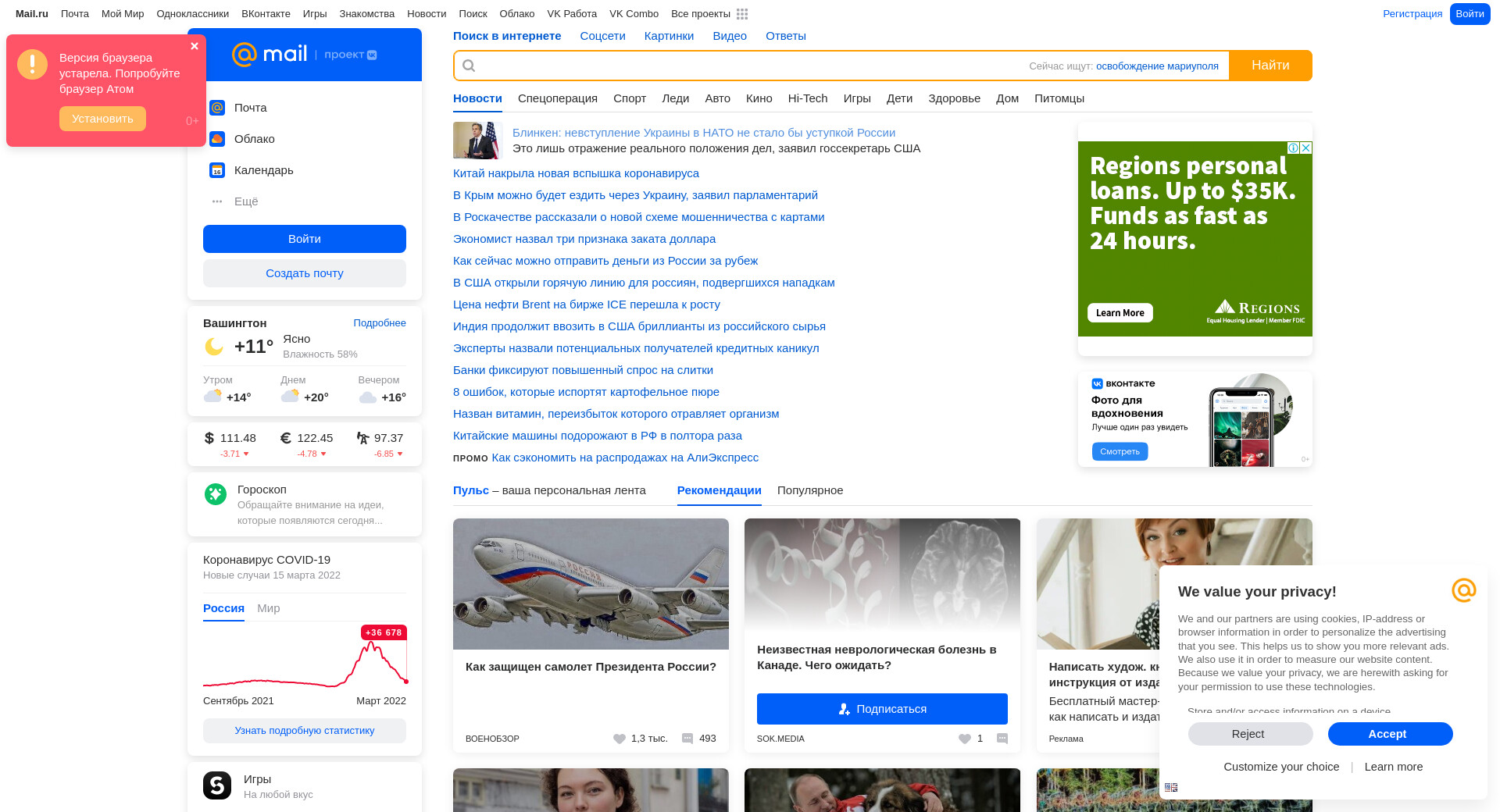Close the outdated browser notification
This screenshot has width=1500, height=812.
pos(195,46)
